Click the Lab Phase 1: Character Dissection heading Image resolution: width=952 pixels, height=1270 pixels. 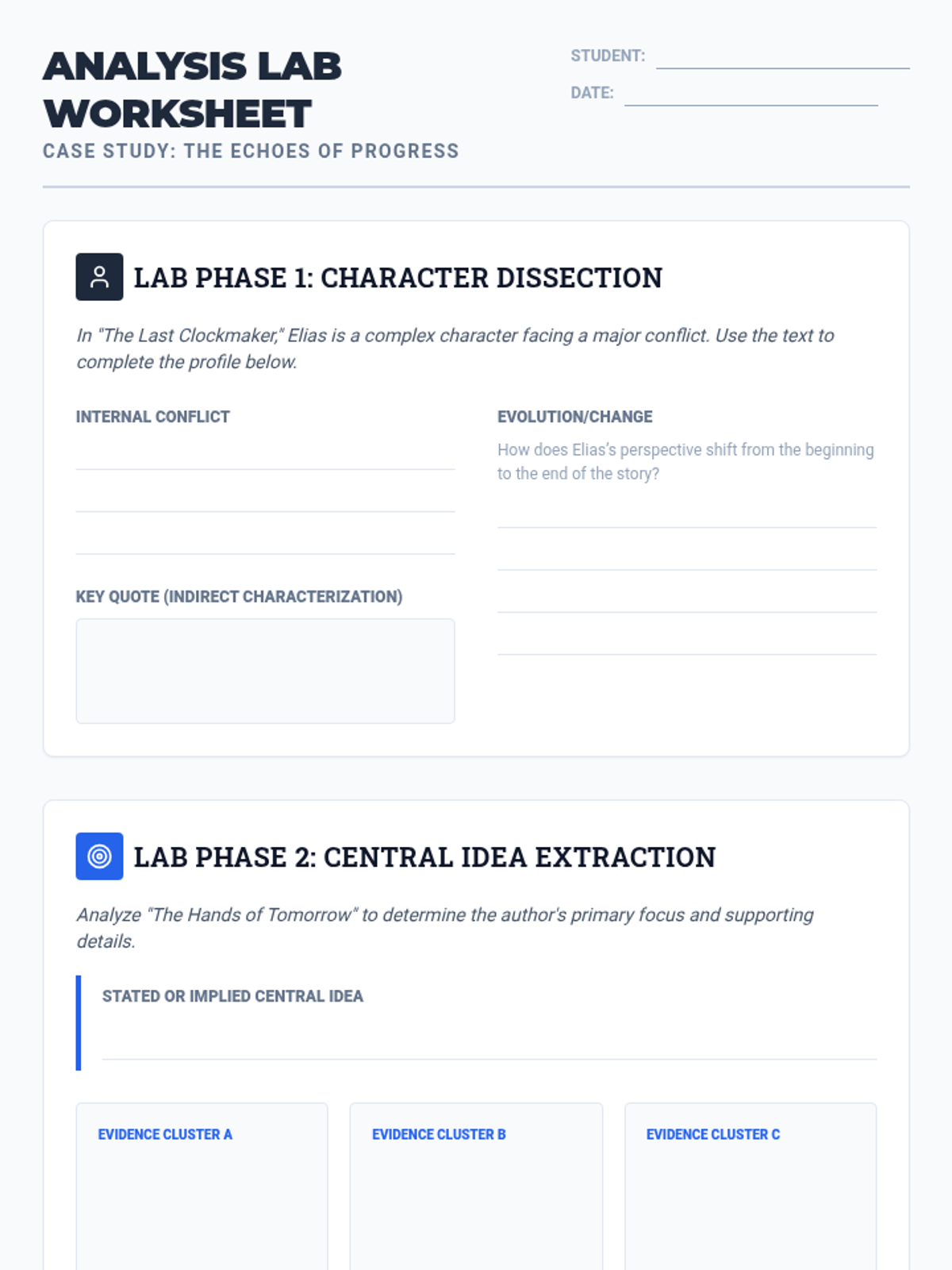397,278
